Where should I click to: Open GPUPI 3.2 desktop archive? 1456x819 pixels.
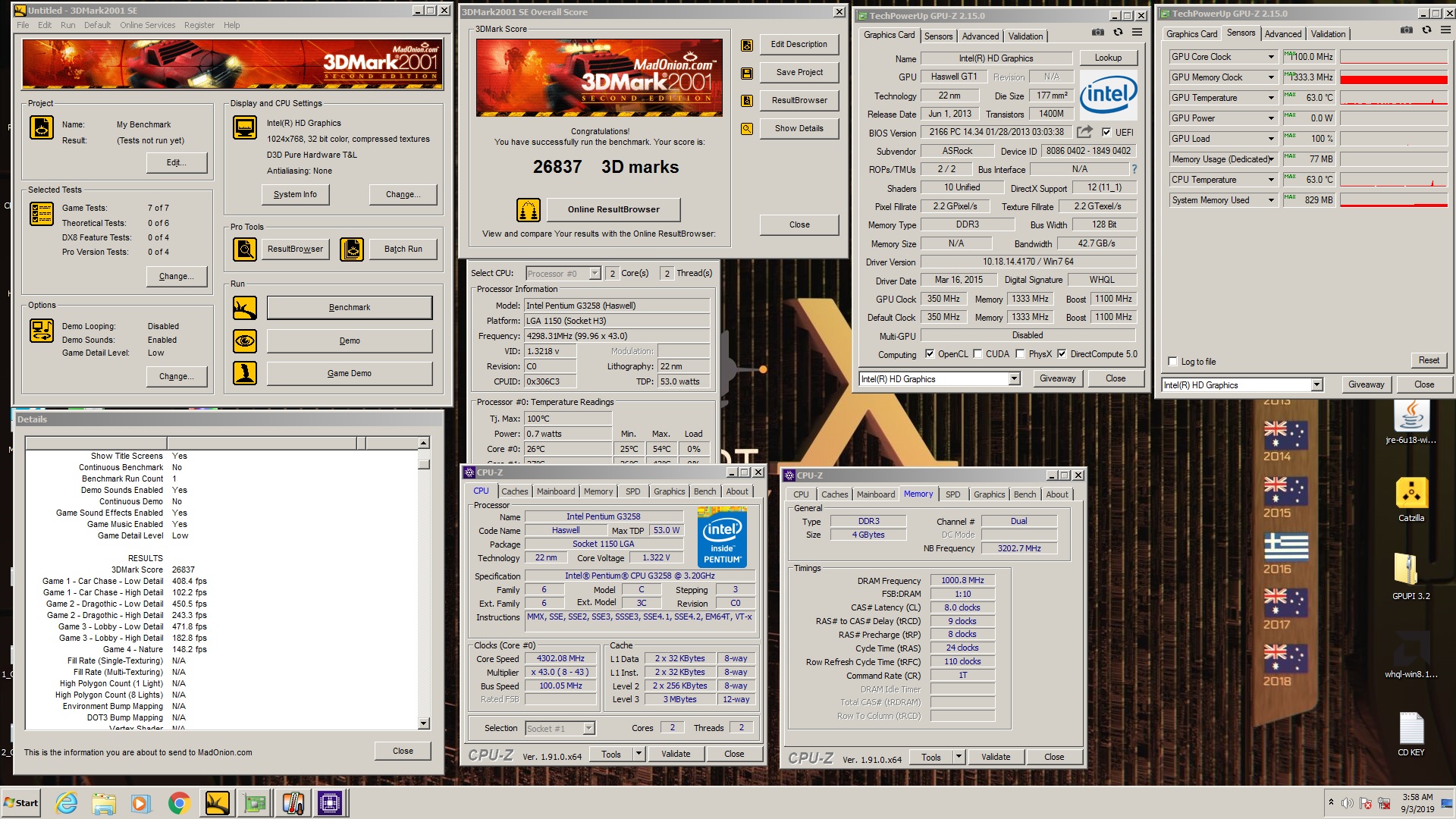tap(1411, 577)
